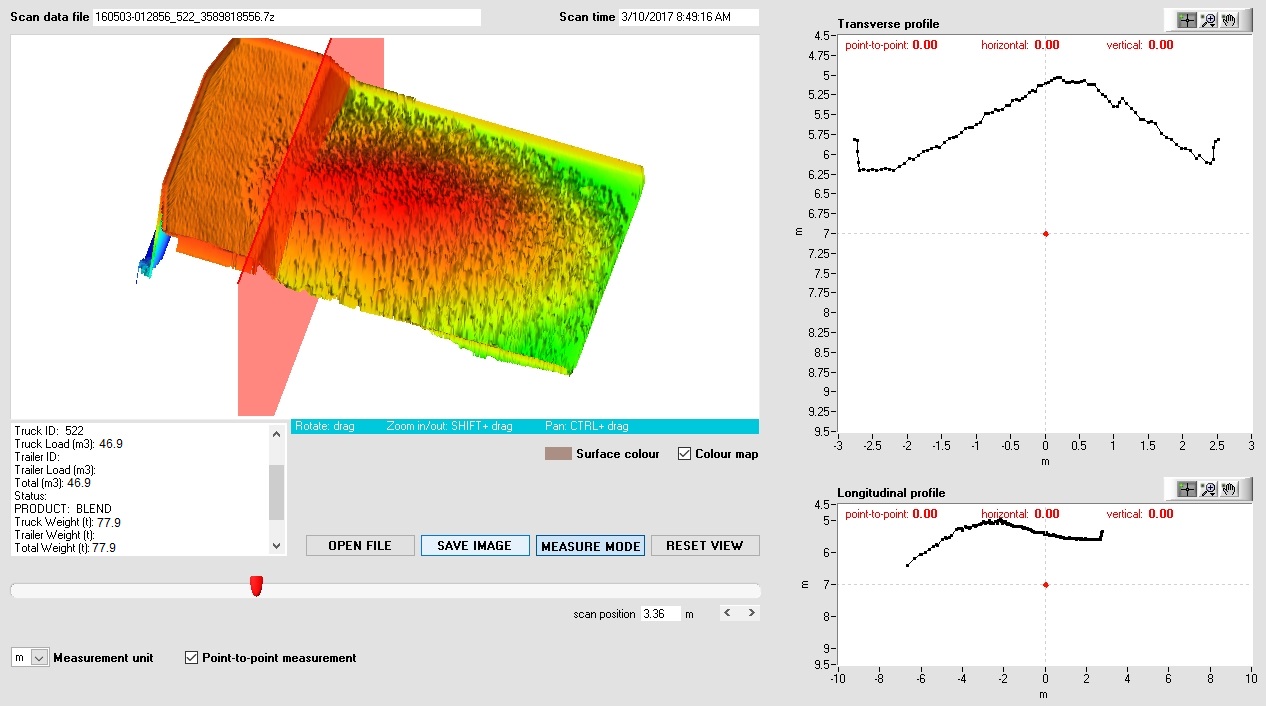The height and width of the screenshot is (706, 1266).
Task: Click the scan position value field
Action: click(660, 613)
